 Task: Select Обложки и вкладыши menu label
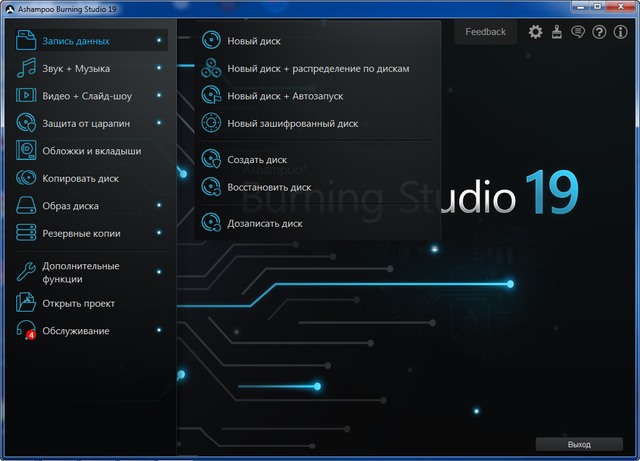pos(92,151)
